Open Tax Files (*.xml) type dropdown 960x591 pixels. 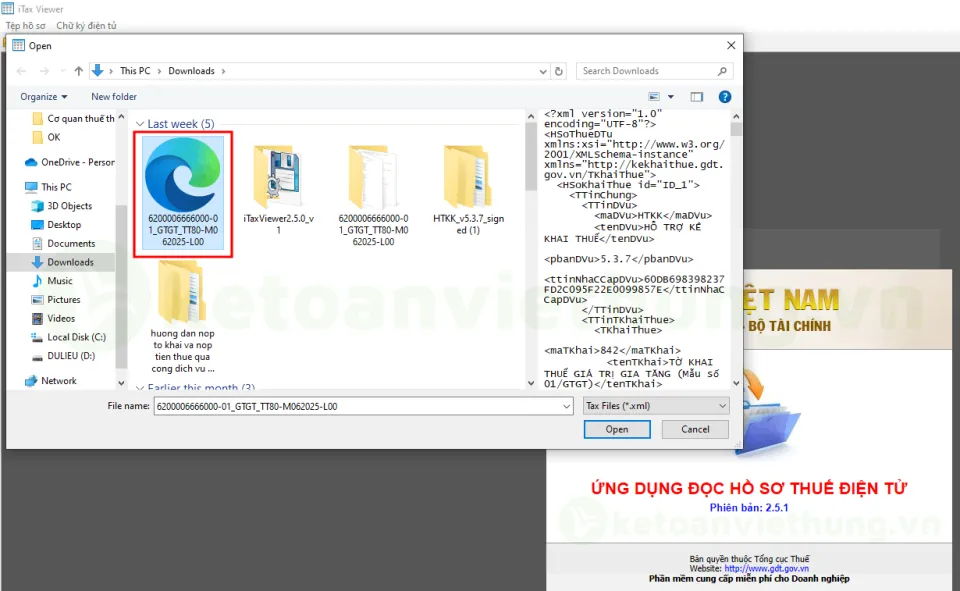pos(656,405)
